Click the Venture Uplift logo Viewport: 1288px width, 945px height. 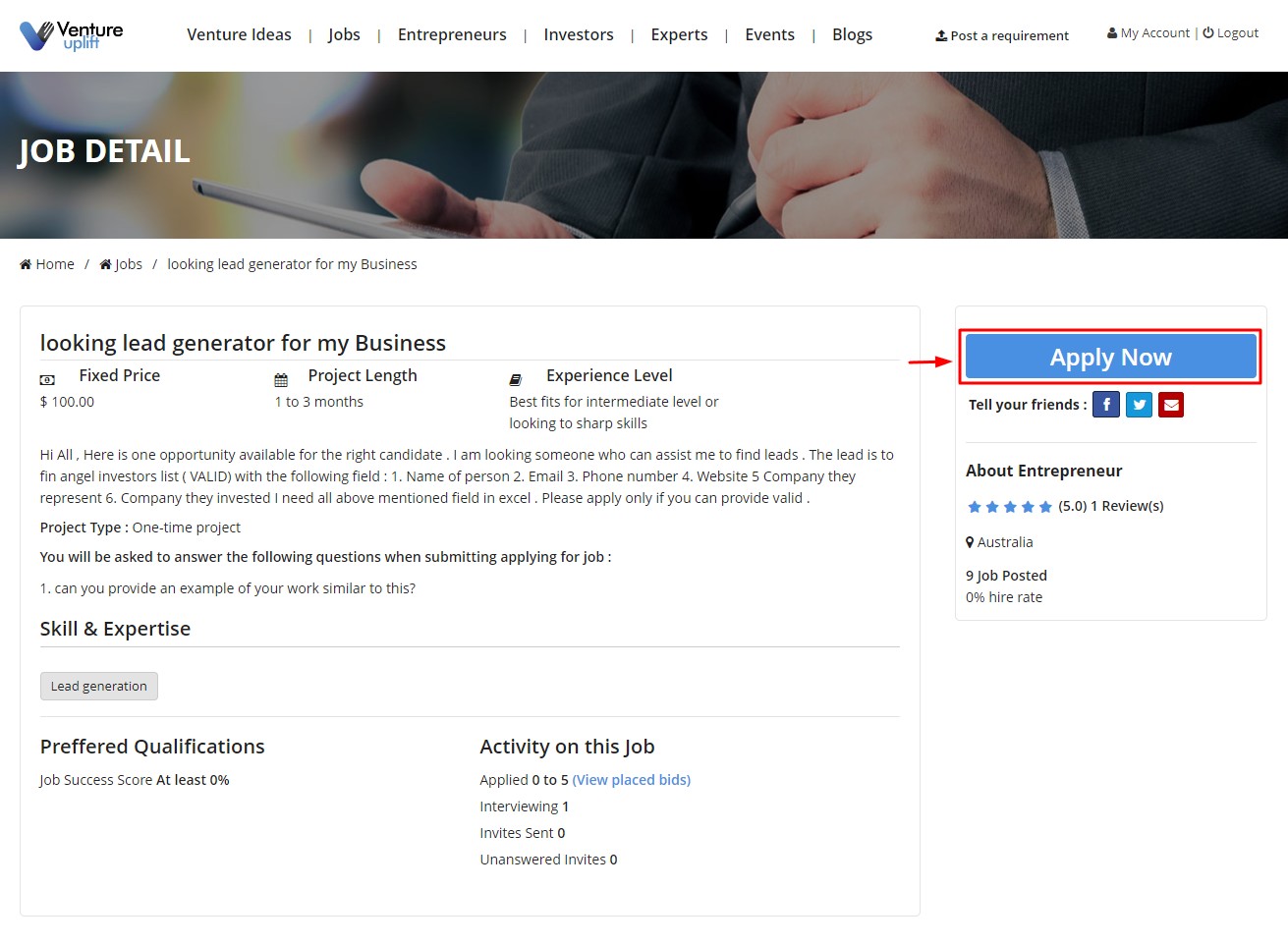[72, 35]
